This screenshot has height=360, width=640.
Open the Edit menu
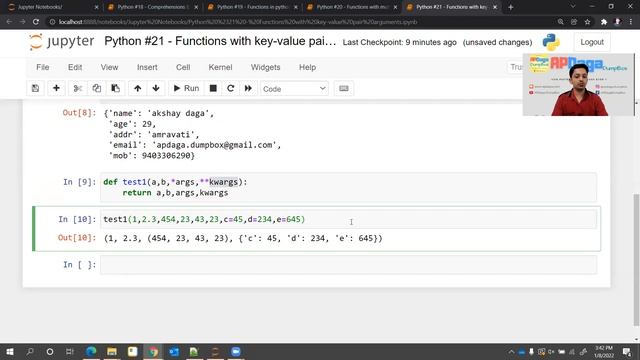tap(75, 67)
